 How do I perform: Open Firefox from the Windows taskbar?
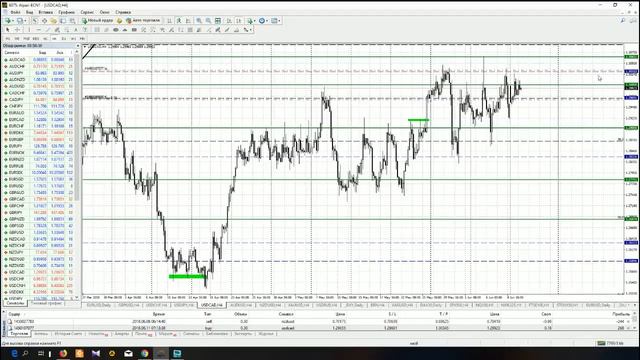tap(63, 353)
